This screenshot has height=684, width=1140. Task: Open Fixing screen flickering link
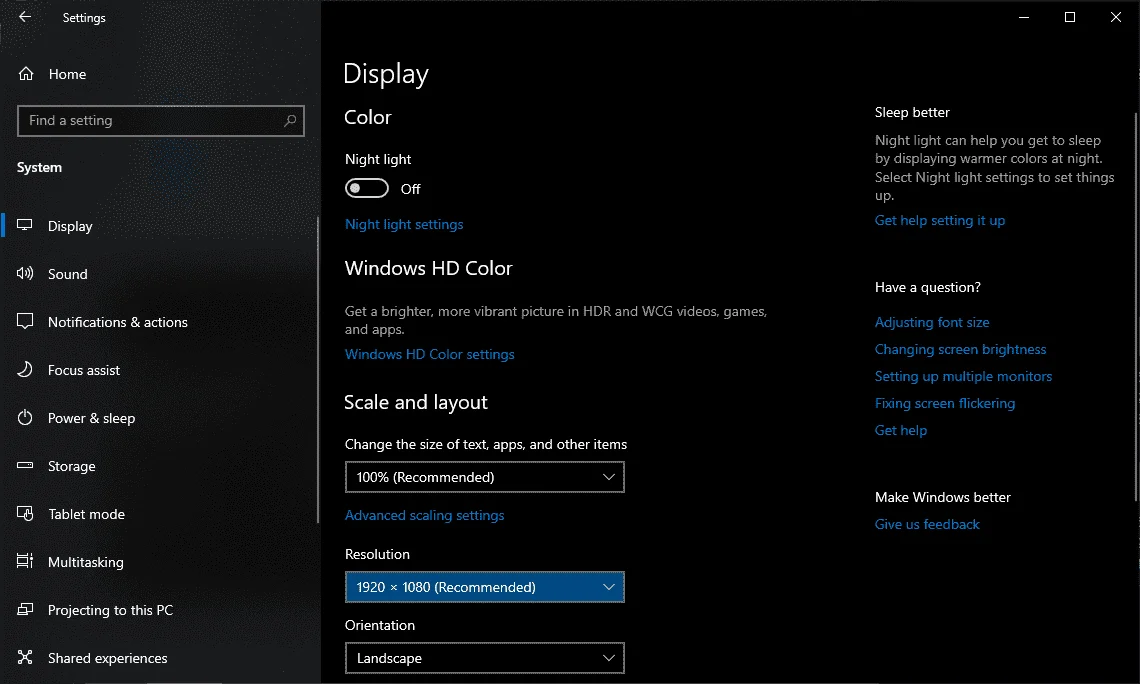pos(944,403)
